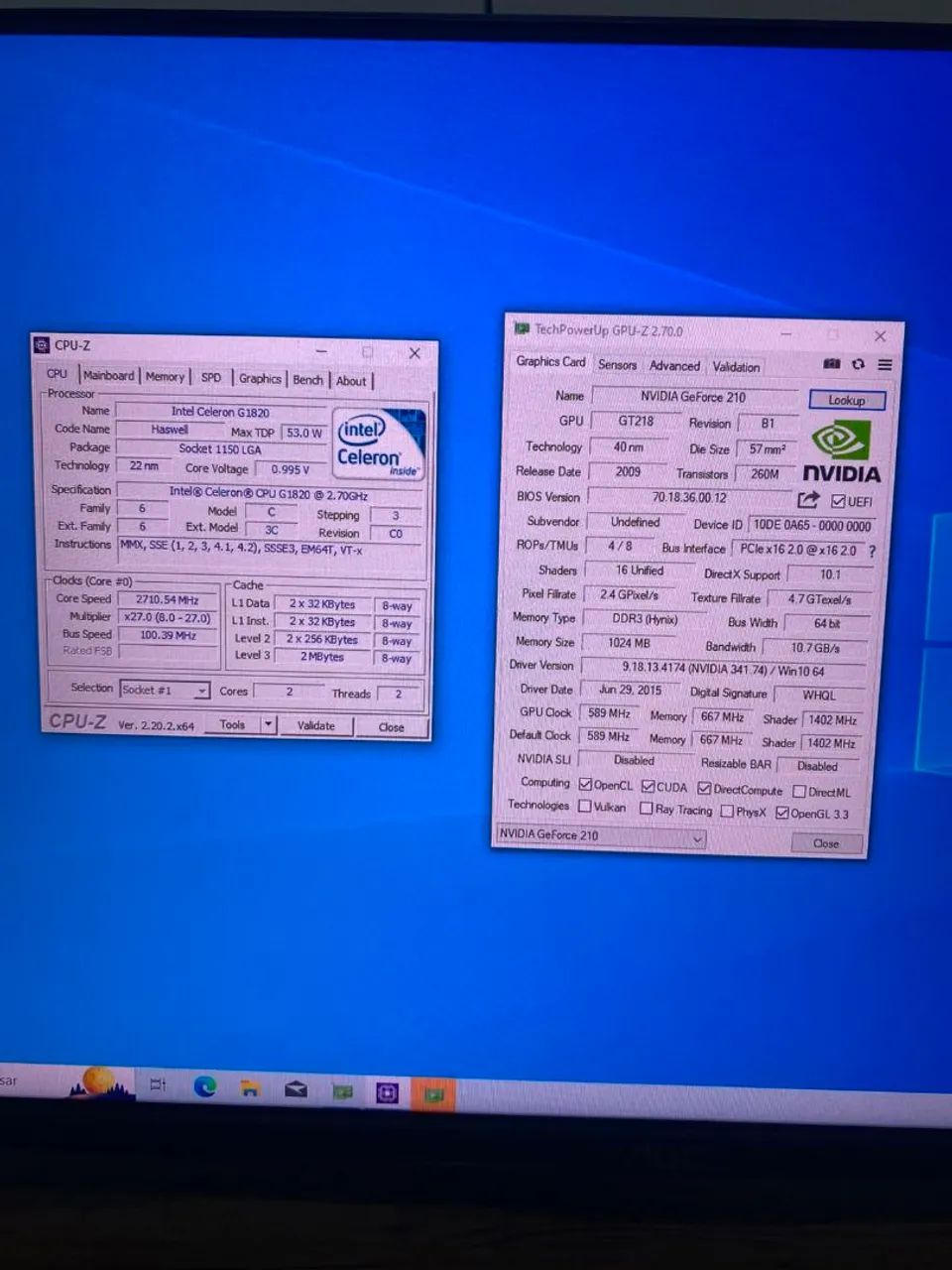Toggle the Vulkan checkbox
This screenshot has width=952, height=1270.
(585, 807)
